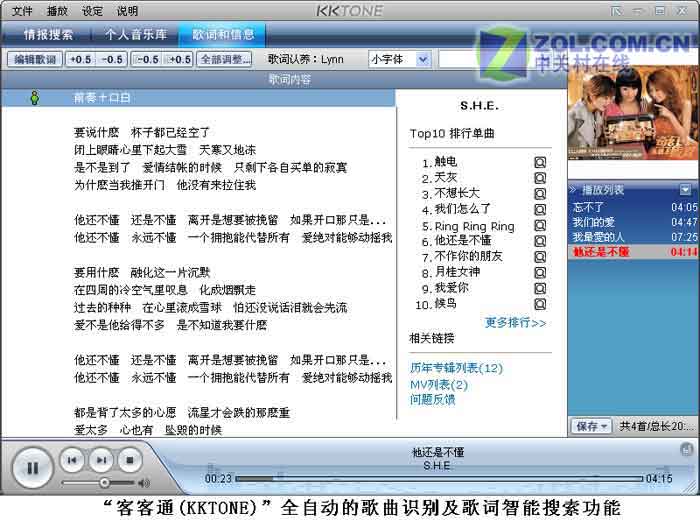
Task: Play 忘不了 from the playlist
Action: coord(634,207)
